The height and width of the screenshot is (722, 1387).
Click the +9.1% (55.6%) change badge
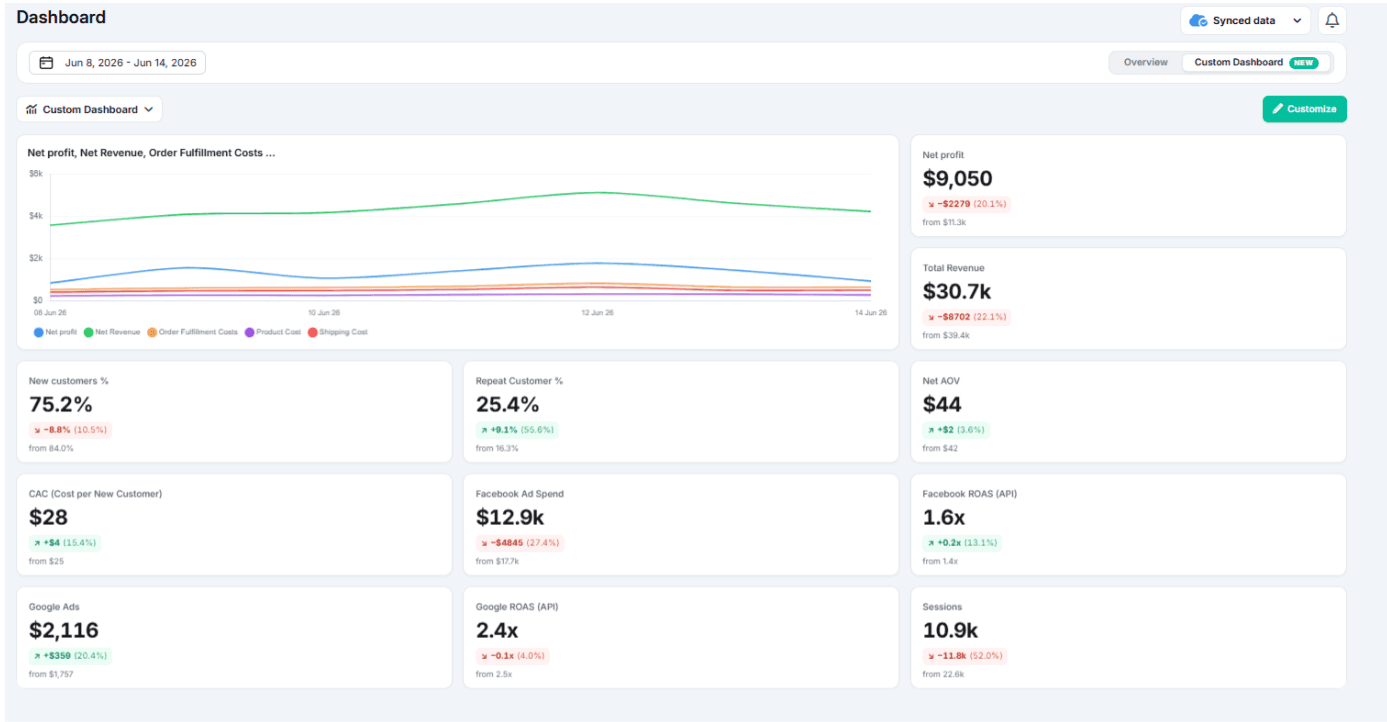tap(516, 430)
